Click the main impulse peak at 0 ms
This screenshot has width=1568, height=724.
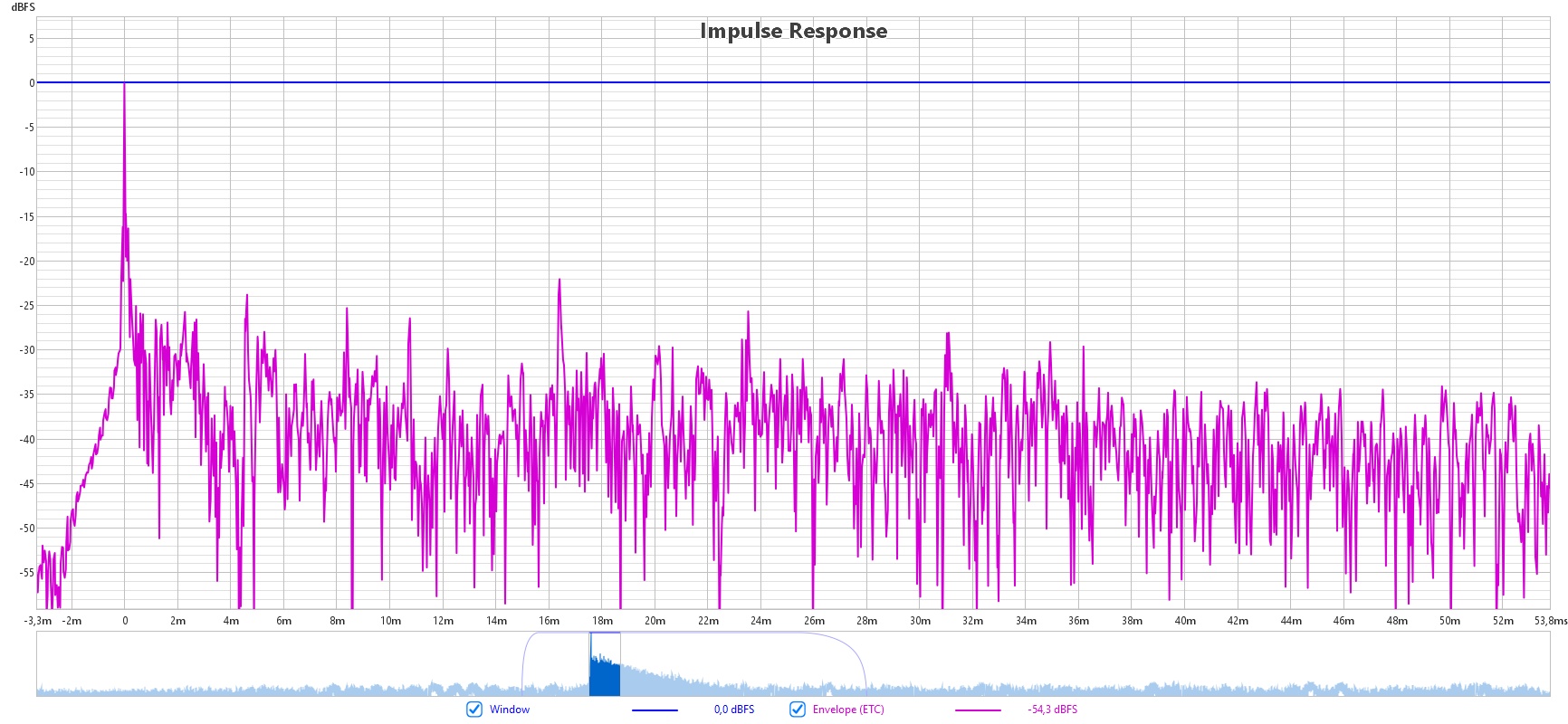point(125,84)
